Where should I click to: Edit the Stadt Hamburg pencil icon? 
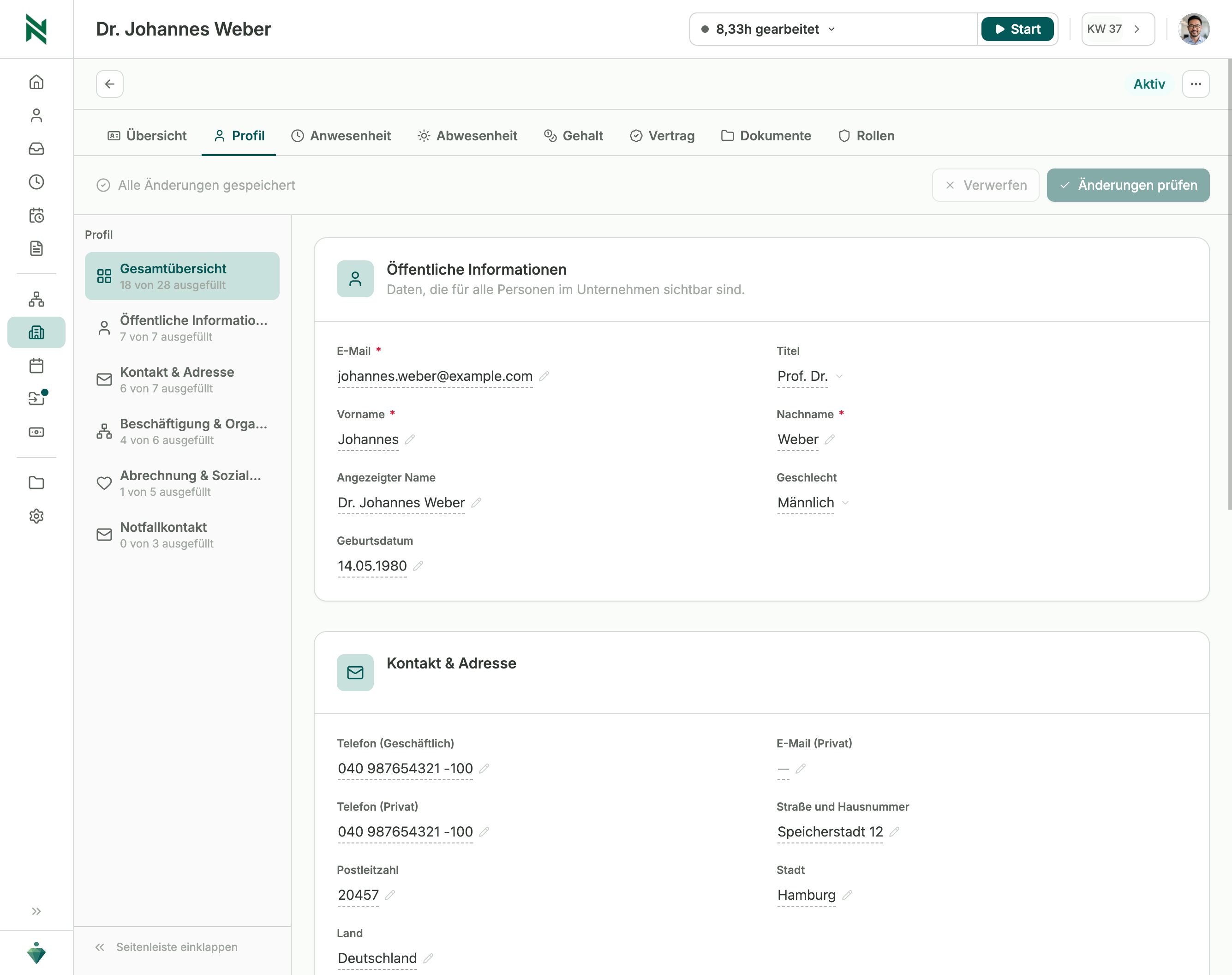847,895
